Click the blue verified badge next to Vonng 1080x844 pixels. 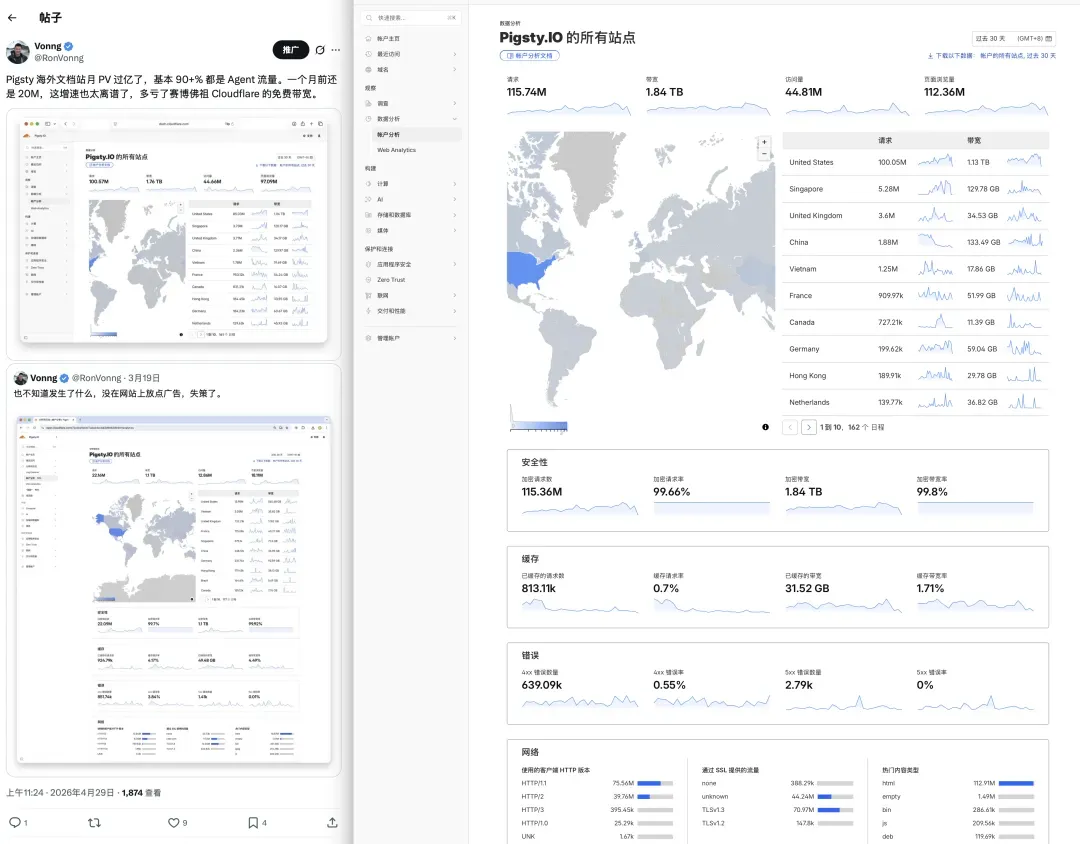coord(68,46)
